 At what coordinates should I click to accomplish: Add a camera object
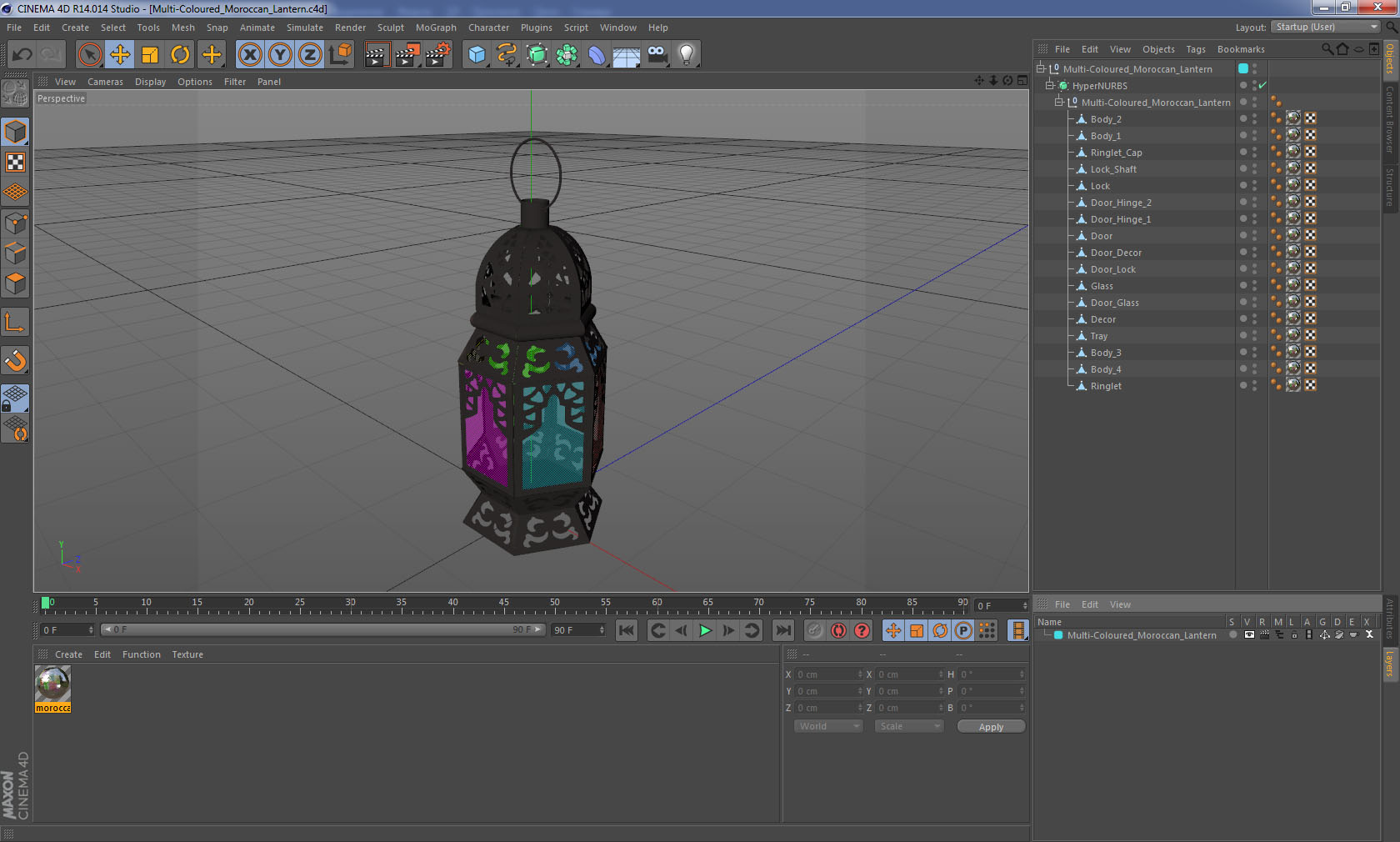657,55
